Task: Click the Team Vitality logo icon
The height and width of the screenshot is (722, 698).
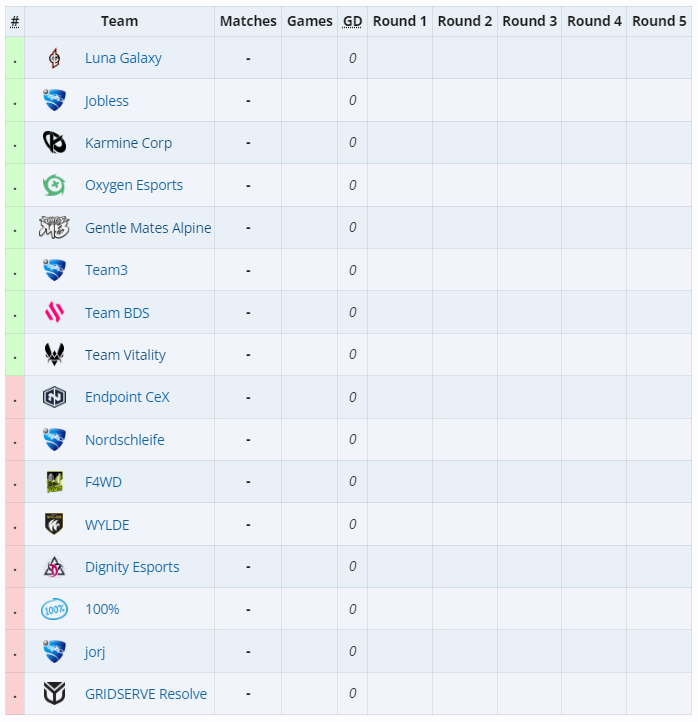Action: [x=54, y=355]
